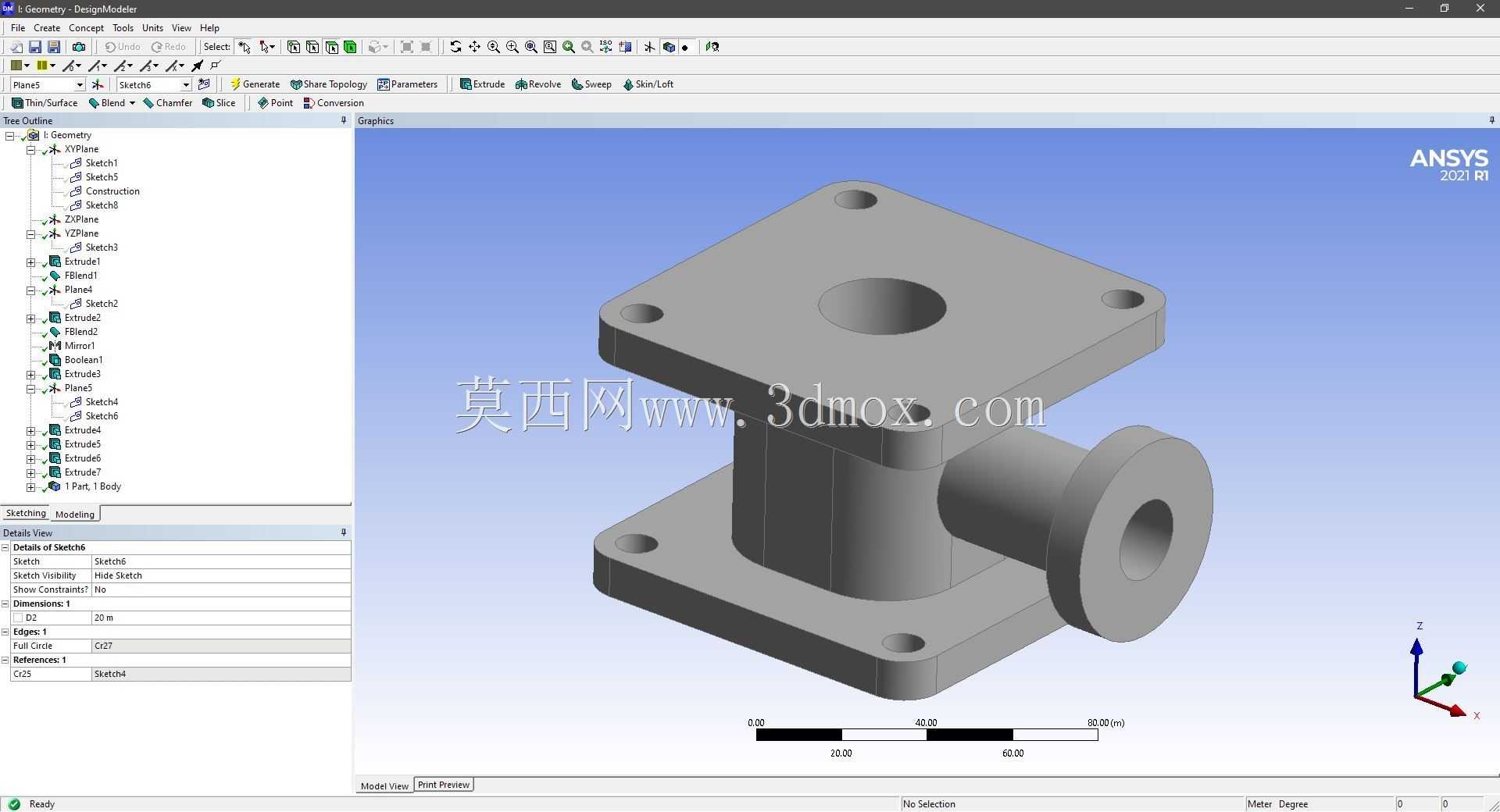Viewport: 1500px width, 812px height.
Task: Click the Zoom to Fit icon
Action: pyautogui.click(x=531, y=47)
